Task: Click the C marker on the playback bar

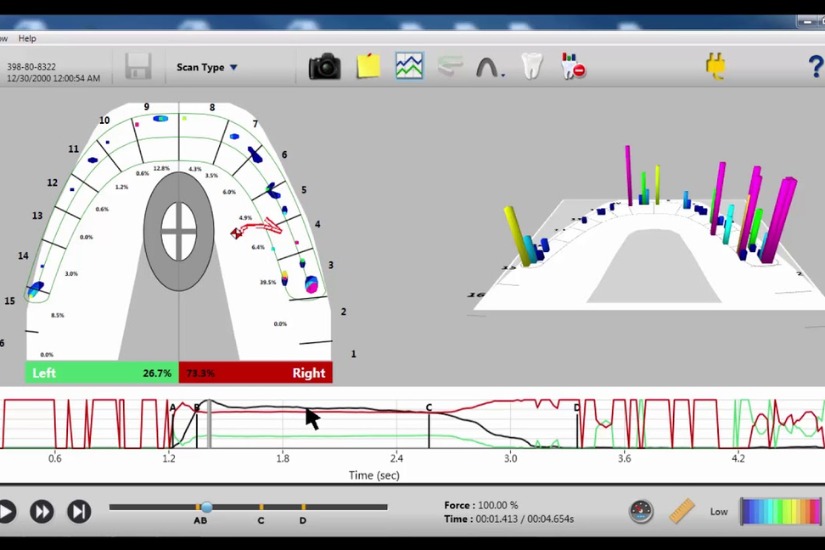Action: pos(261,507)
